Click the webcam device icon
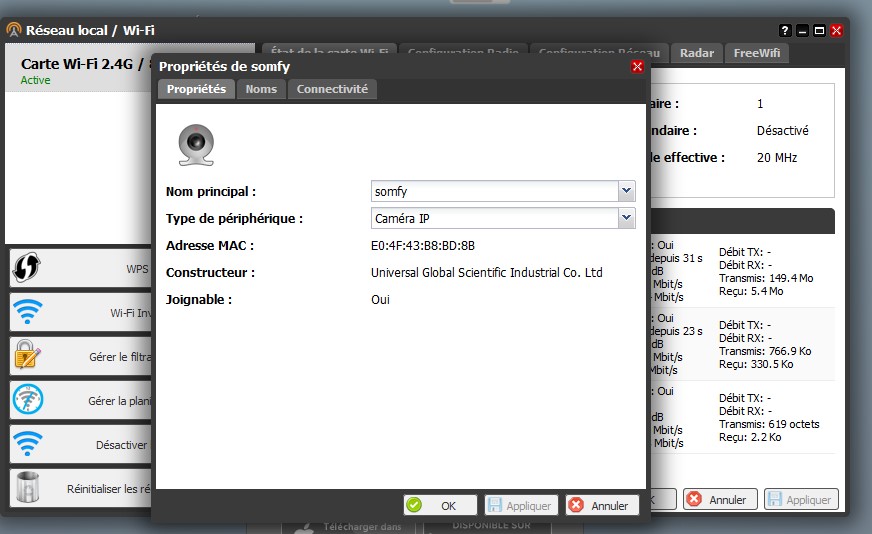The image size is (872, 534). pos(196,144)
